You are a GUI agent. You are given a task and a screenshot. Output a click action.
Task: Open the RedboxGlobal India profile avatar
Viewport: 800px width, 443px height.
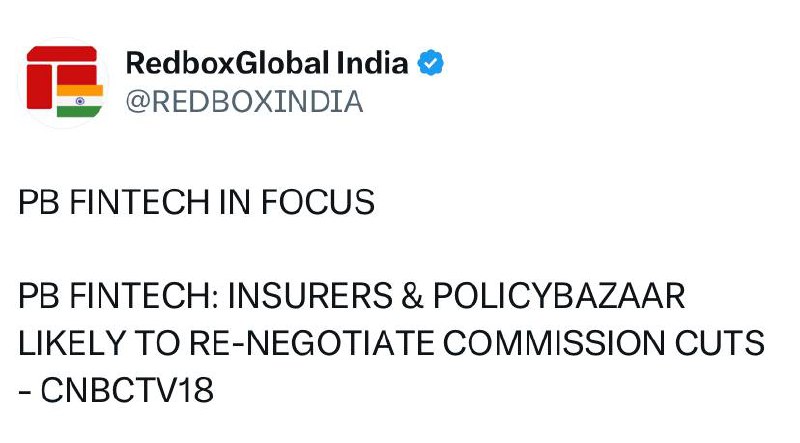(63, 82)
